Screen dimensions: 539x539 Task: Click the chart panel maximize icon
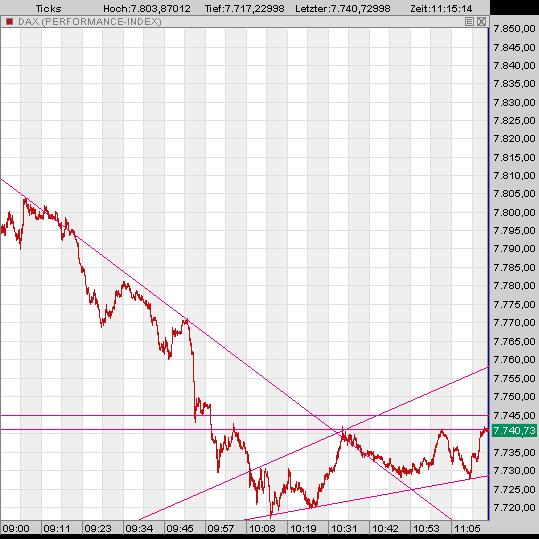[469, 22]
